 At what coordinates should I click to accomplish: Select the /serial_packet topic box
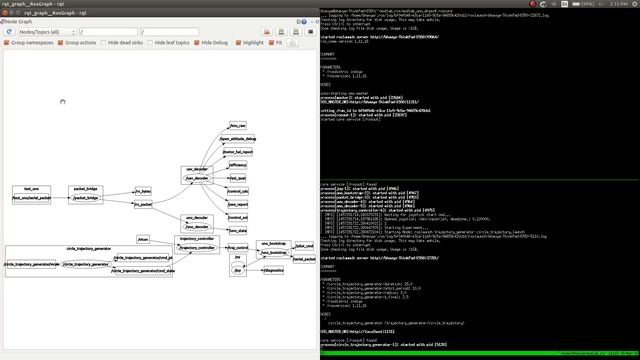point(304,259)
